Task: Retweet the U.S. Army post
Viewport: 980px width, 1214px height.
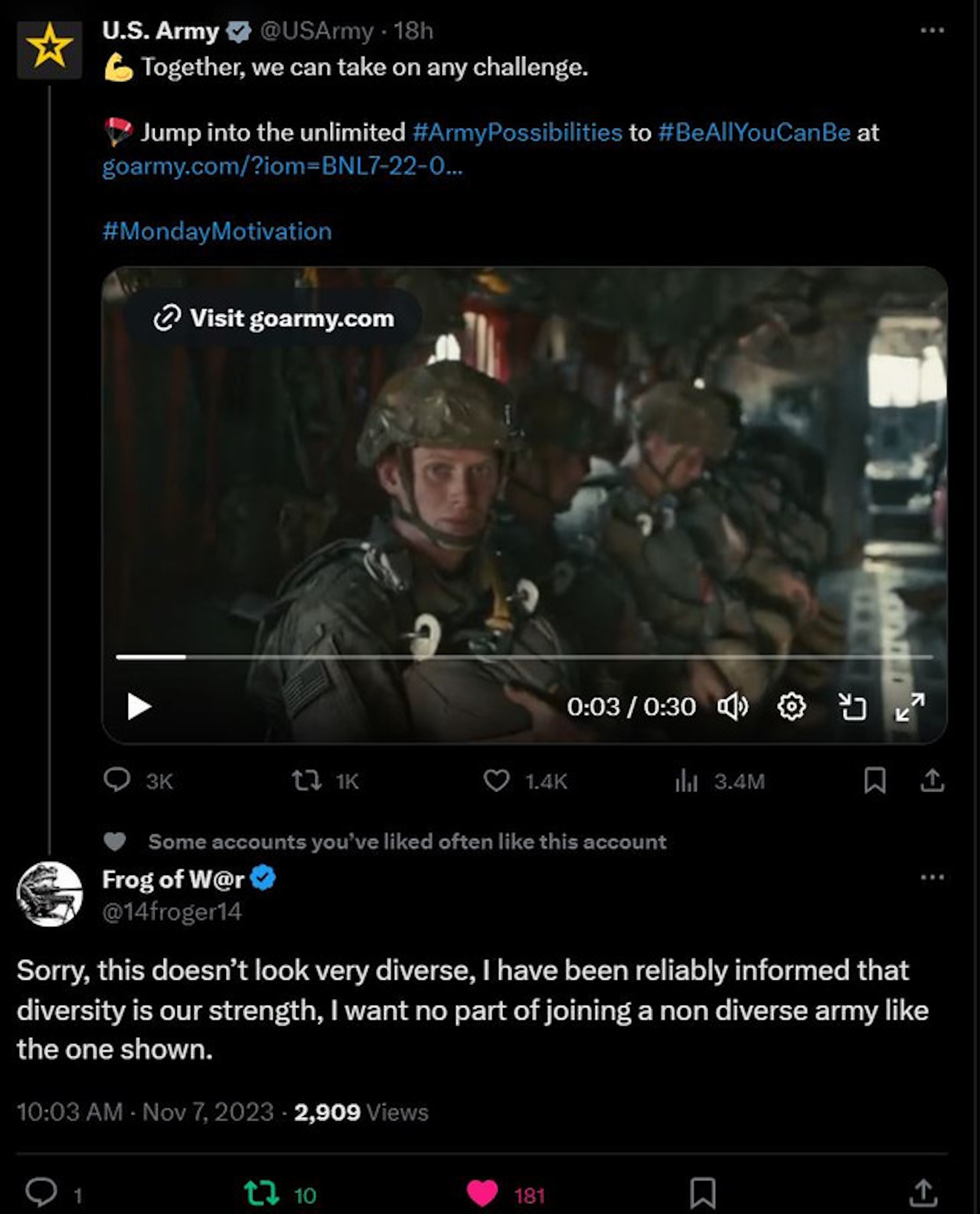Action: pos(306,781)
